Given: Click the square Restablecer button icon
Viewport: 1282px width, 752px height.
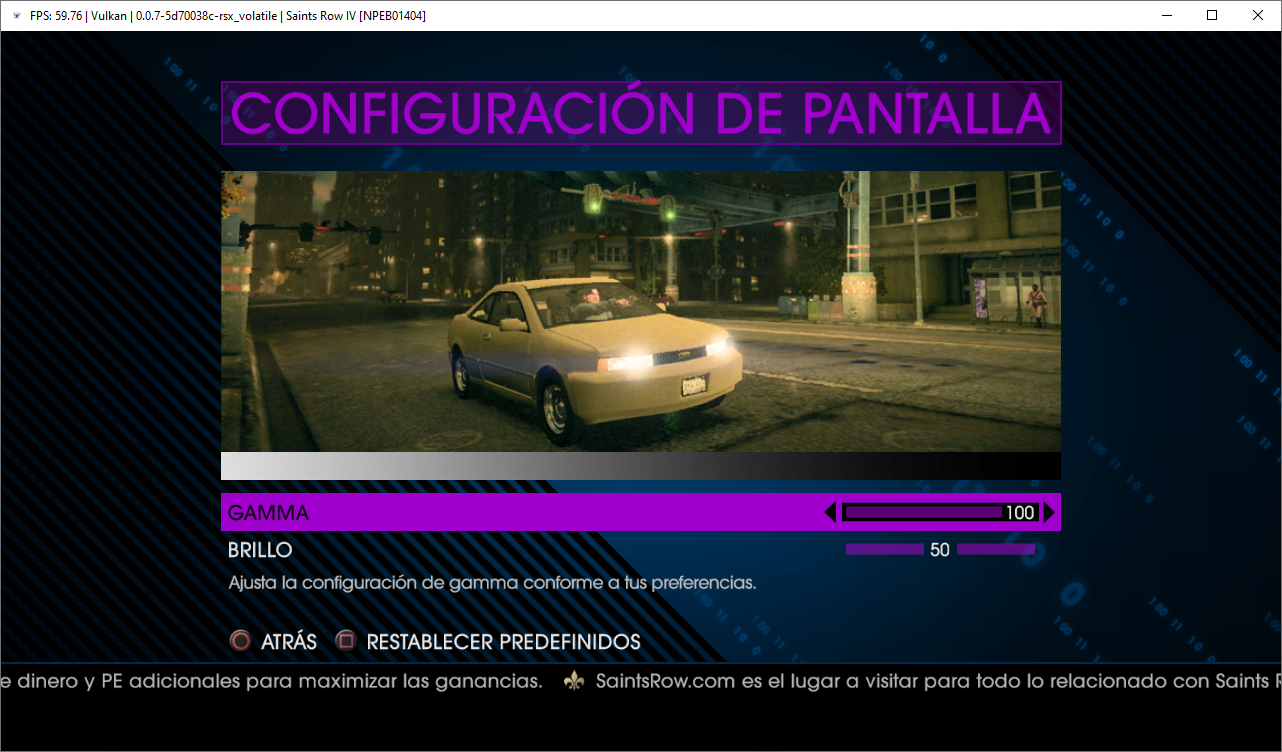Looking at the screenshot, I should [345, 641].
